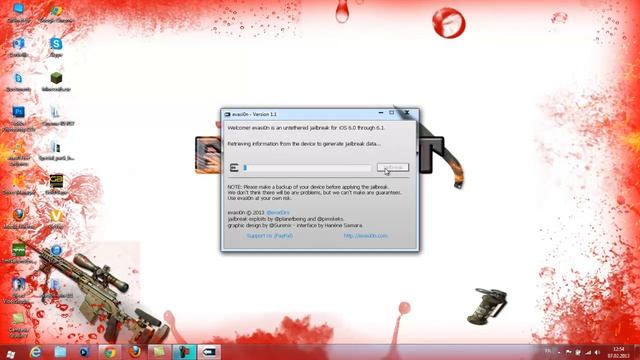Open Internet Explorer from the taskbar
Screen dimensions: 640x360
coord(36,352)
